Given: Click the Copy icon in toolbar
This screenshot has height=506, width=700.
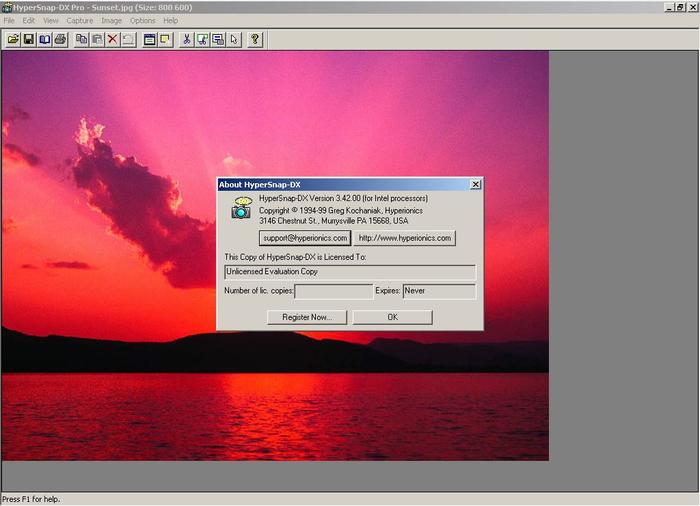Looking at the screenshot, I should (x=82, y=39).
